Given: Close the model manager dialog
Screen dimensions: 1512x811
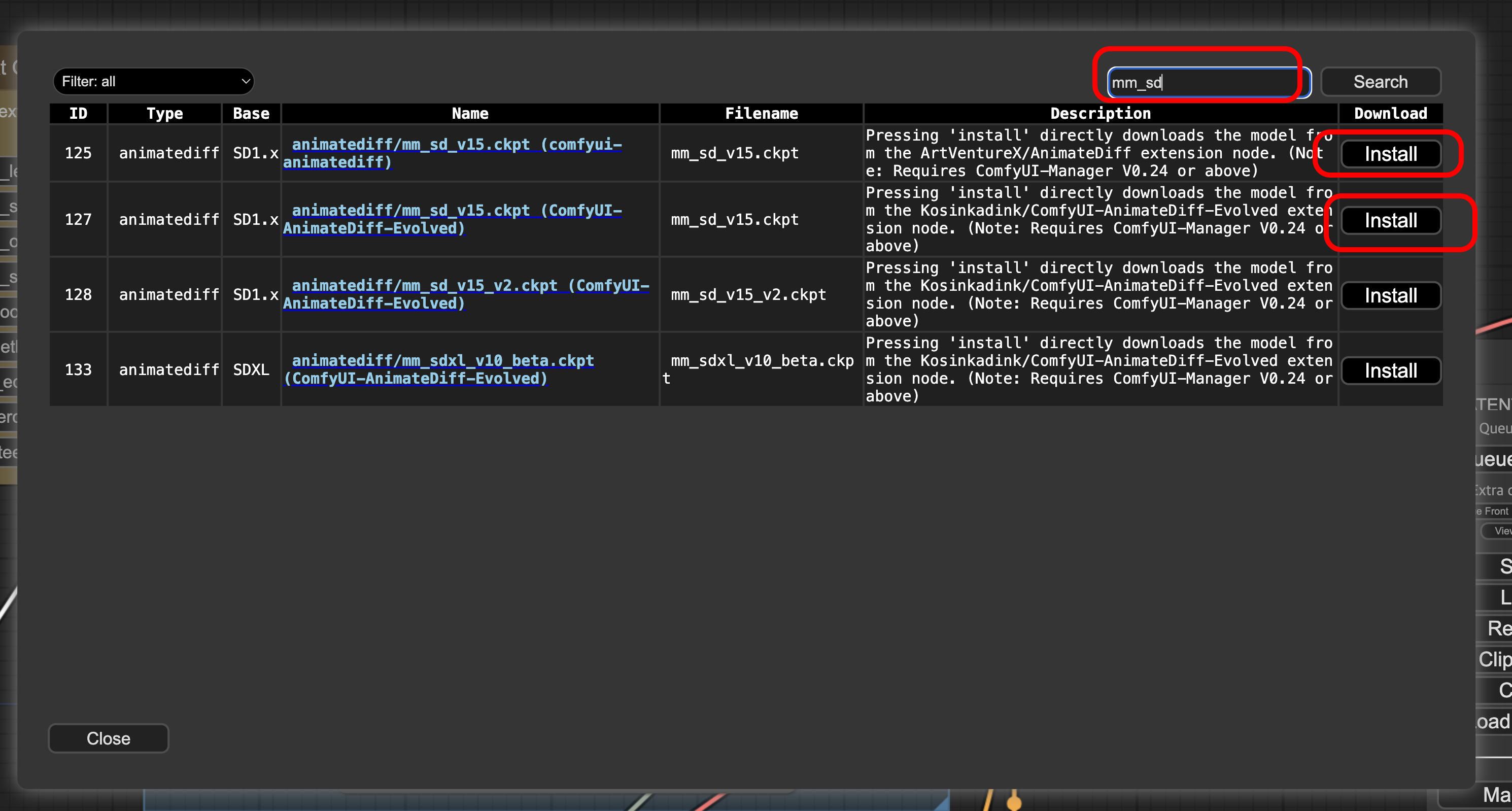Looking at the screenshot, I should (x=108, y=738).
